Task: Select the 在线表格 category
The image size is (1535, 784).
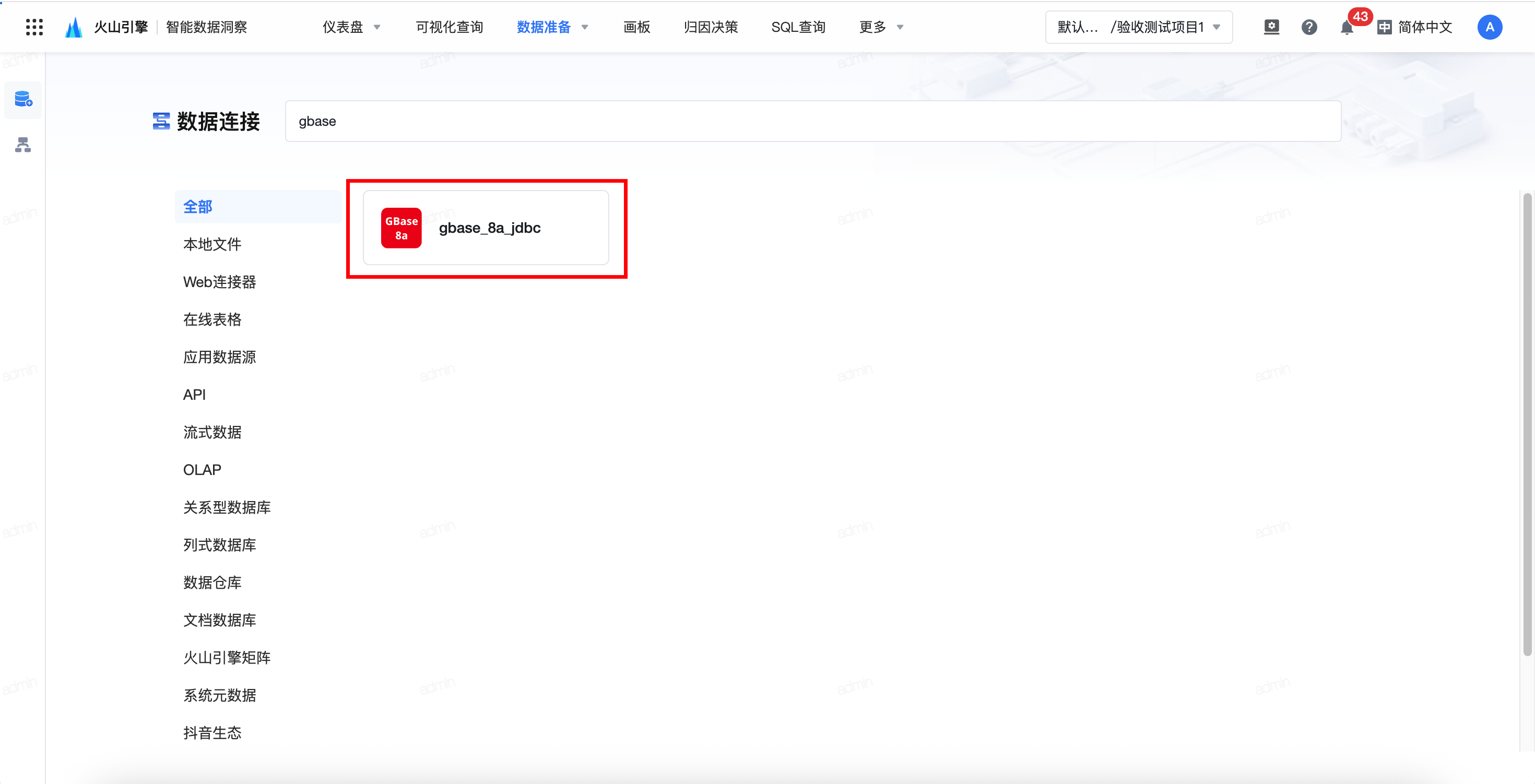Action: point(212,319)
